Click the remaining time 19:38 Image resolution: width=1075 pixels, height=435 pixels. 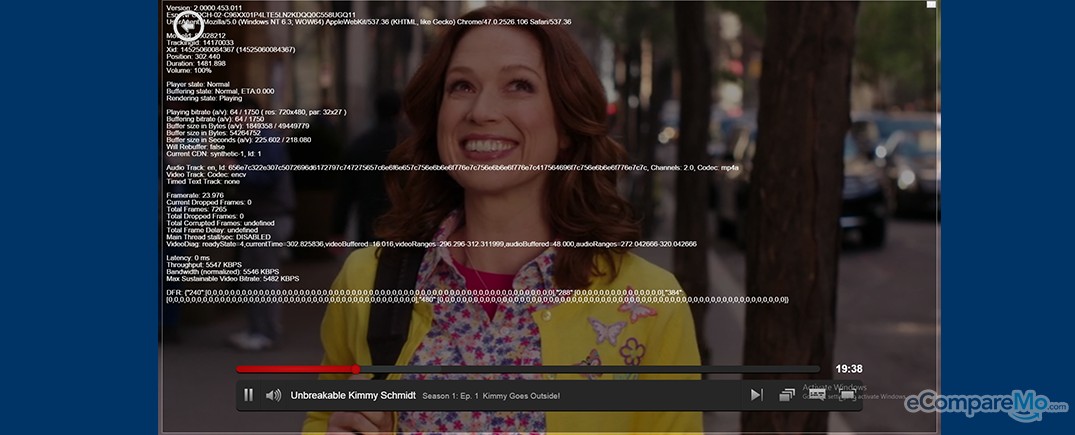coord(849,369)
